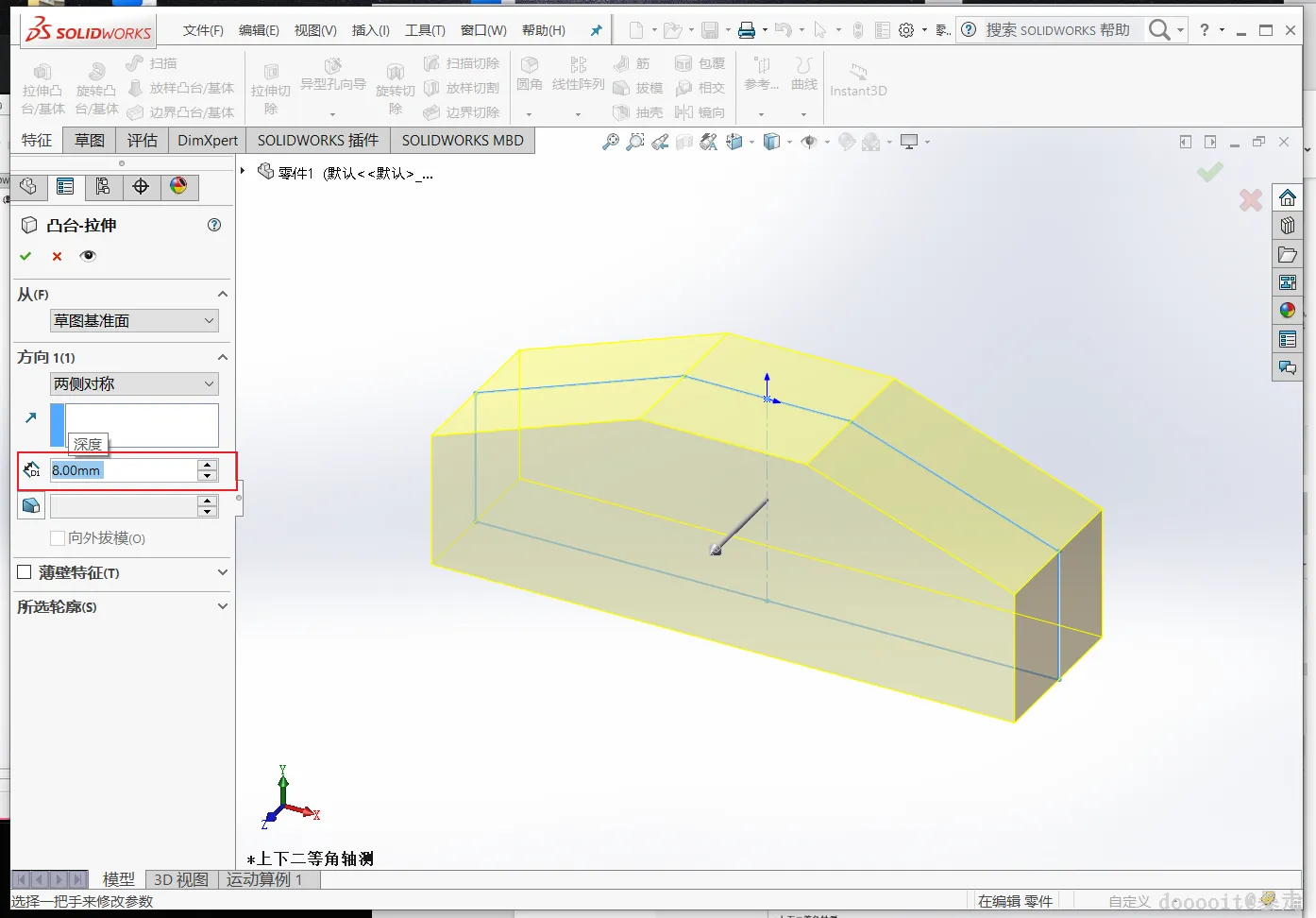Open SOLIDWORKS Resources home icon in task pane
The width and height of the screenshot is (1316, 918).
(x=1288, y=197)
